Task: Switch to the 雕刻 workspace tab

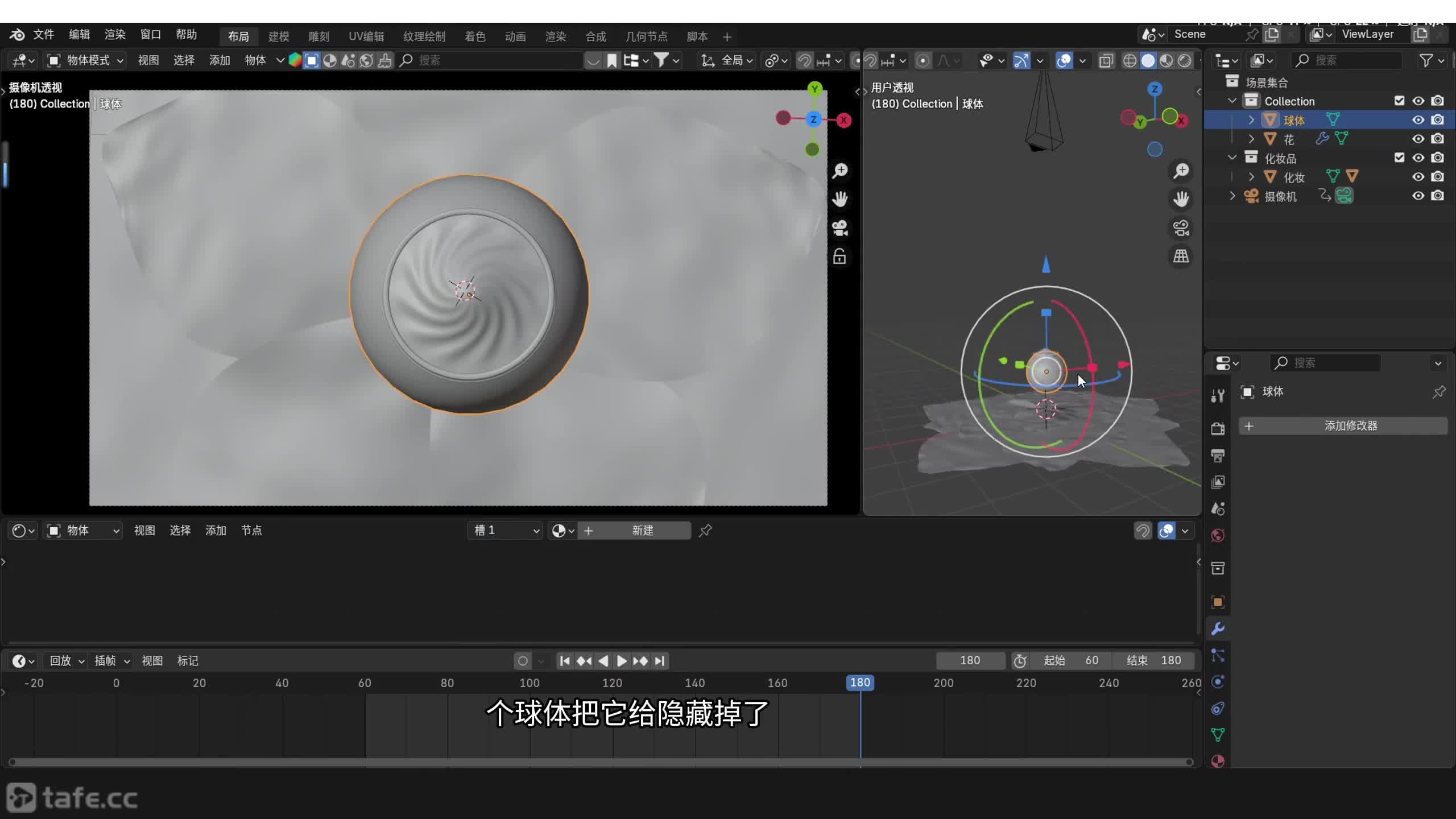Action: point(319,37)
